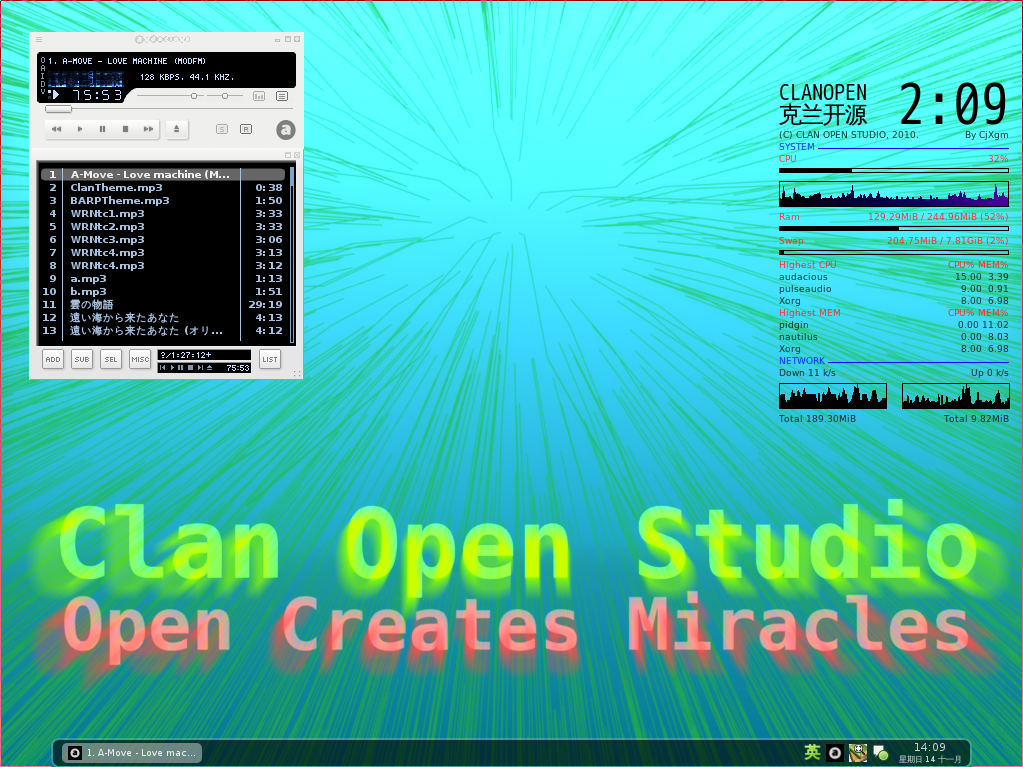Viewport: 1023px width, 767px height.
Task: Click the 英 input method tray icon
Action: (812, 753)
